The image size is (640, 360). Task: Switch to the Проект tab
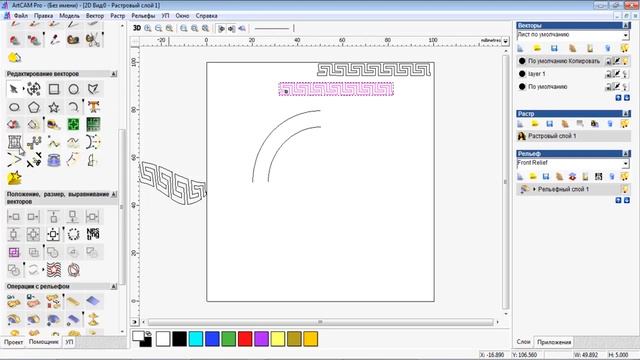point(13,342)
